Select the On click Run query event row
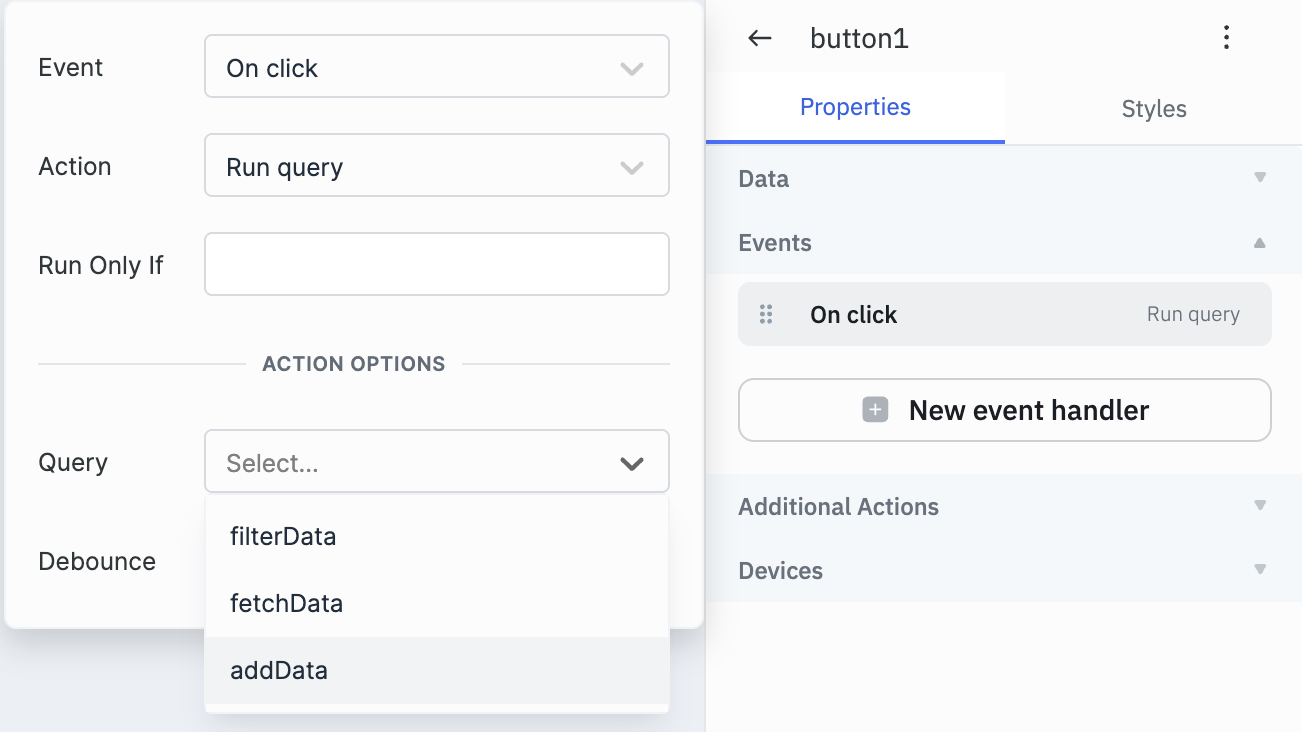The image size is (1302, 732). coord(1004,315)
